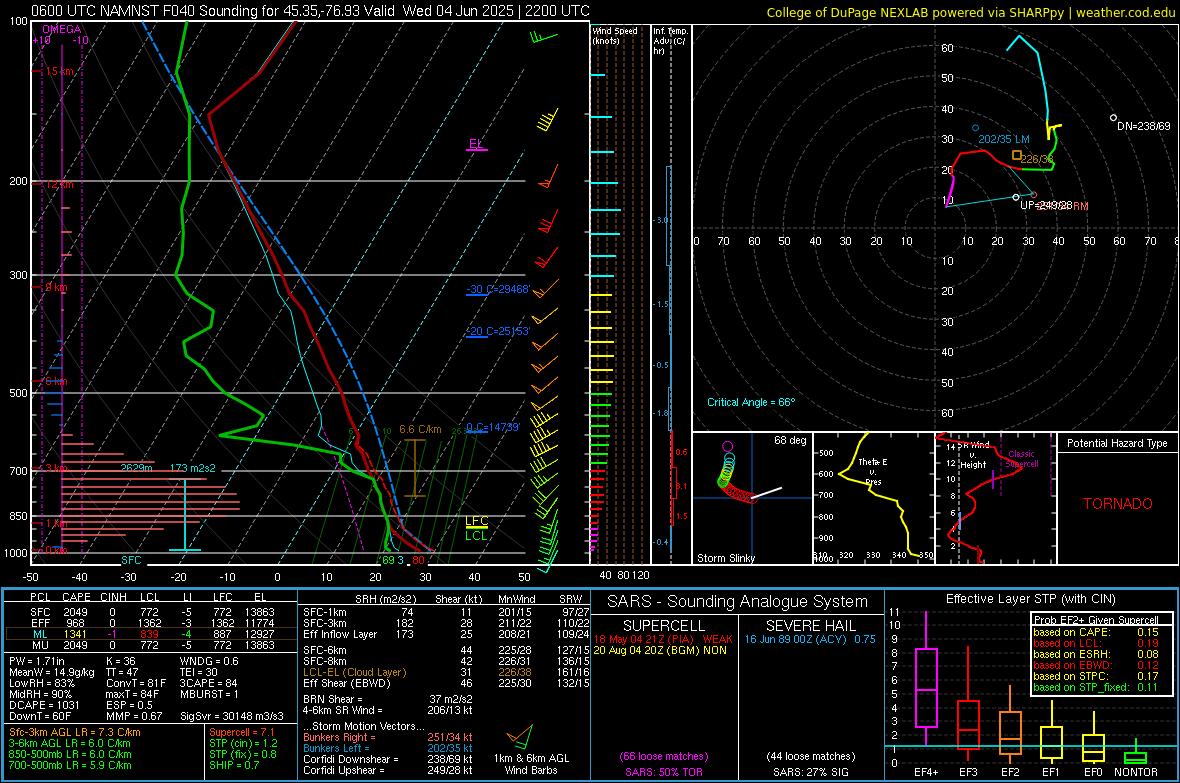1180x783 pixels.
Task: Click the -30 C=29468' height label
Action: coord(498,289)
